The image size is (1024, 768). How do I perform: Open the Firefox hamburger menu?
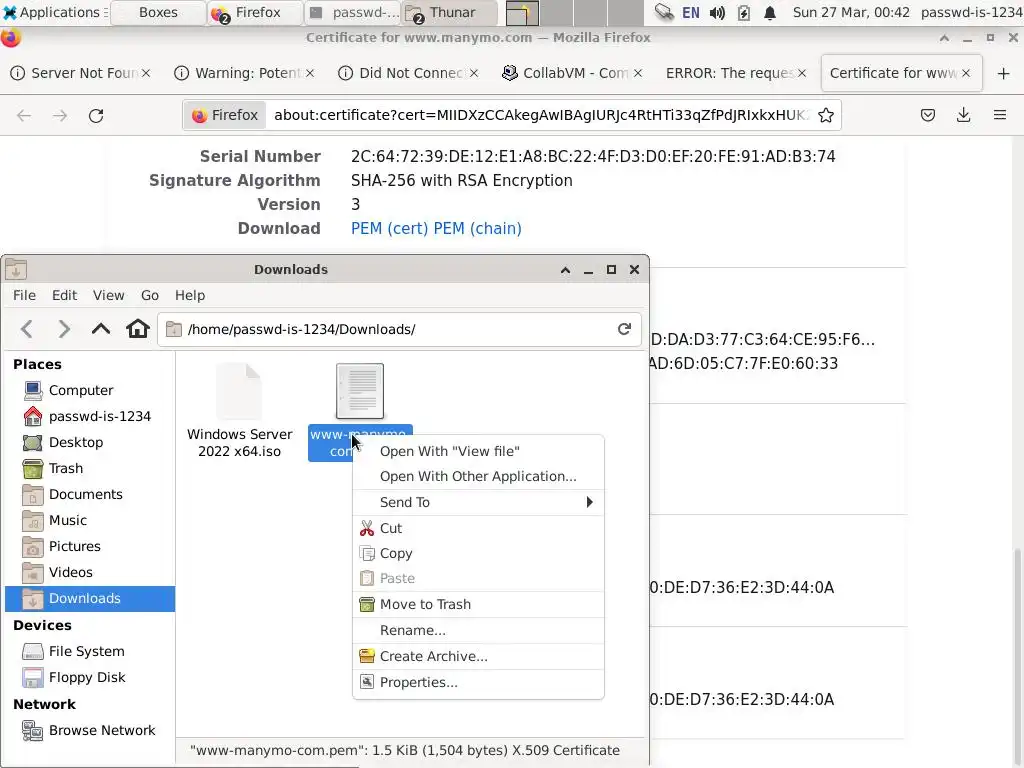1000,116
